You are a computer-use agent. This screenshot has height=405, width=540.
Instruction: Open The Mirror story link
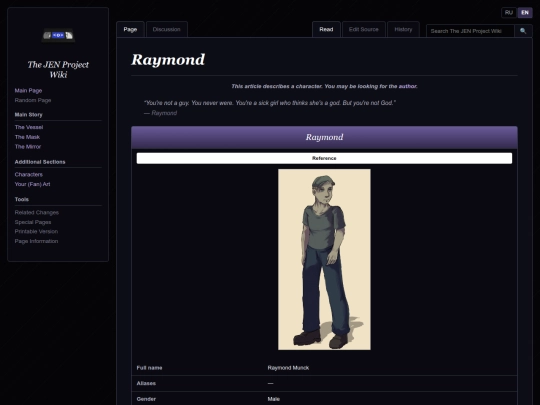tap(28, 146)
